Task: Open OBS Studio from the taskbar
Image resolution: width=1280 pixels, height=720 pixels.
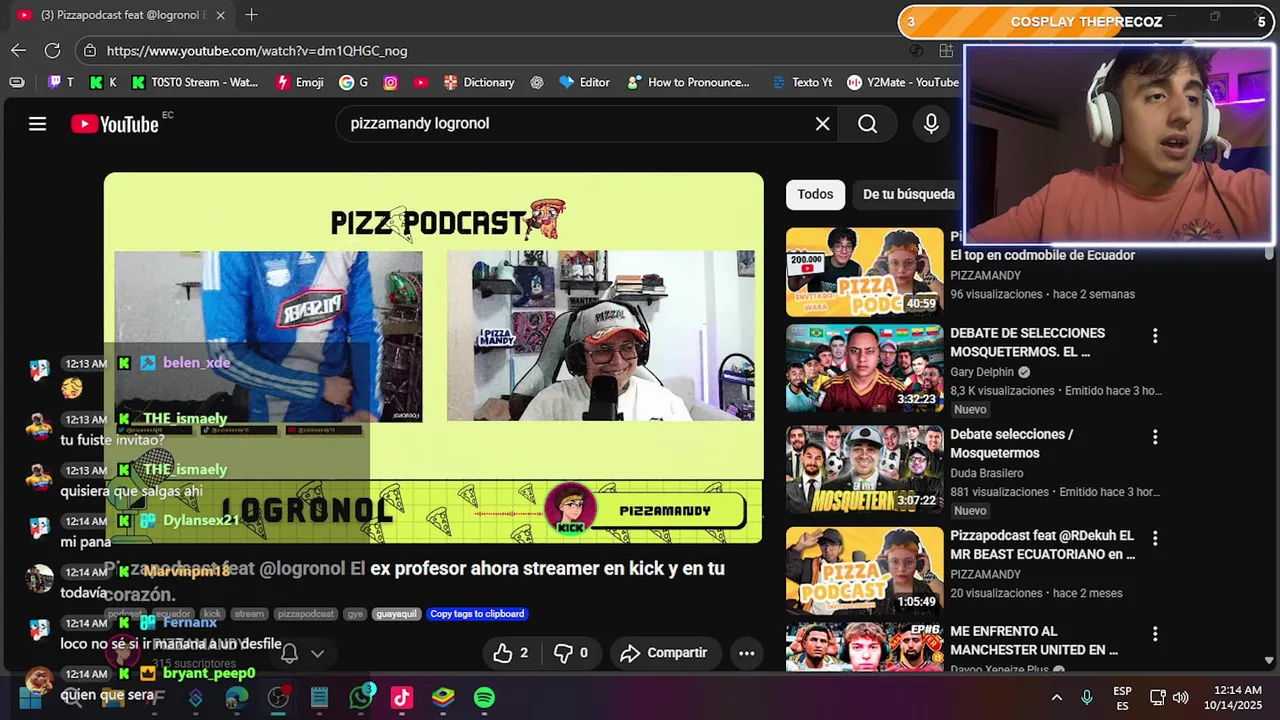Action: point(278,697)
